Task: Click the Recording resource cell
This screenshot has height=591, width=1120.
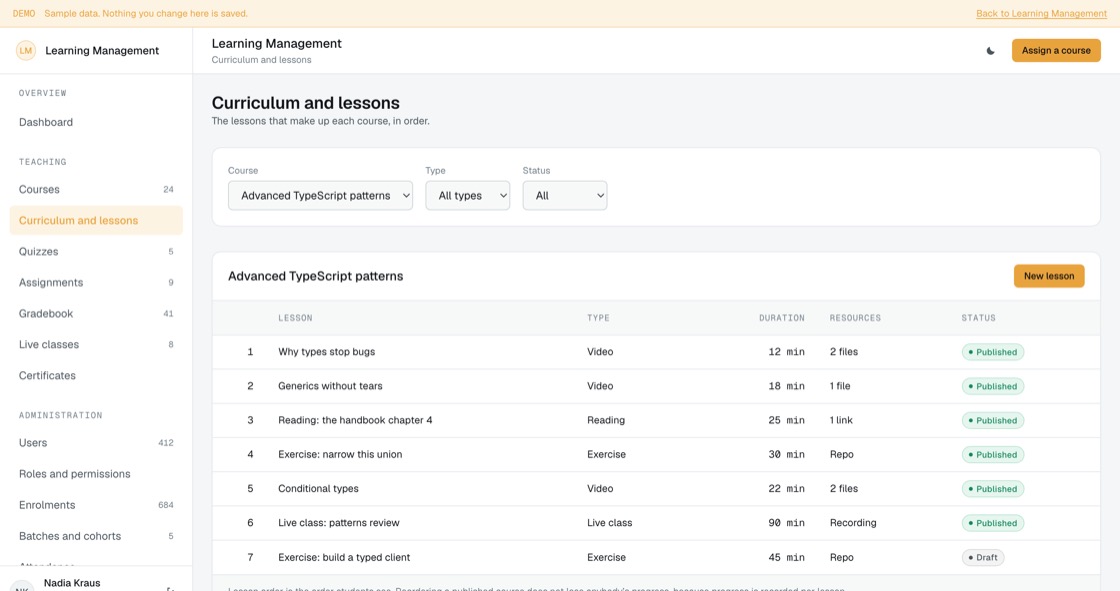Action: point(853,523)
